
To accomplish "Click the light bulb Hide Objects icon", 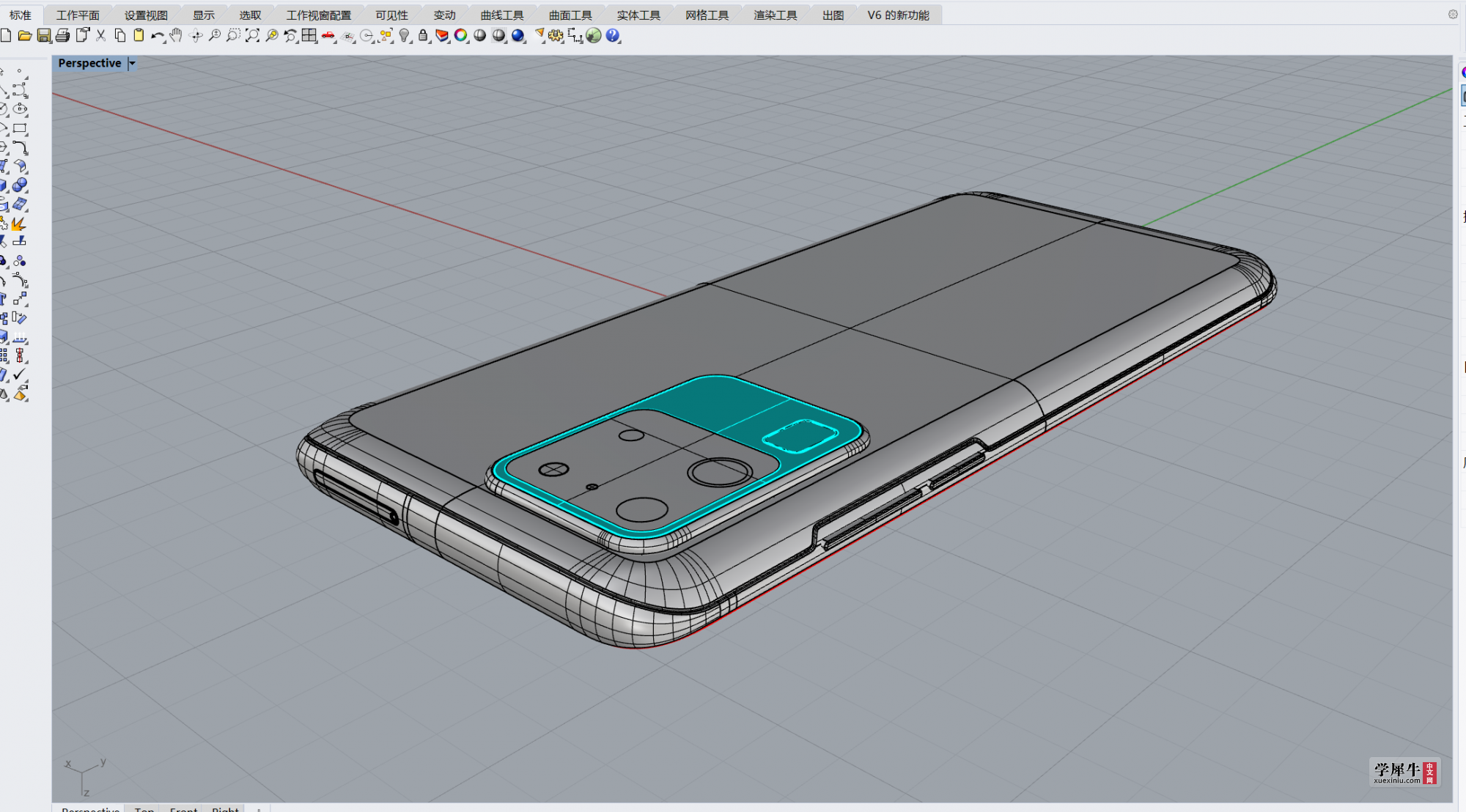I will pos(405,35).
